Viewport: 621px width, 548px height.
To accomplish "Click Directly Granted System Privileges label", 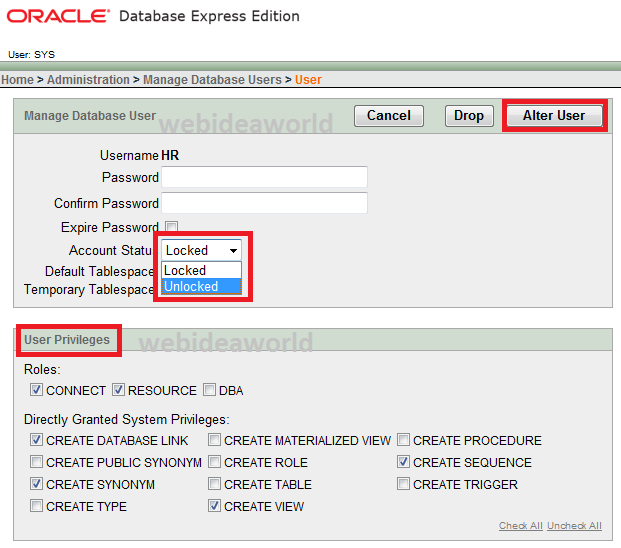I will (127, 419).
